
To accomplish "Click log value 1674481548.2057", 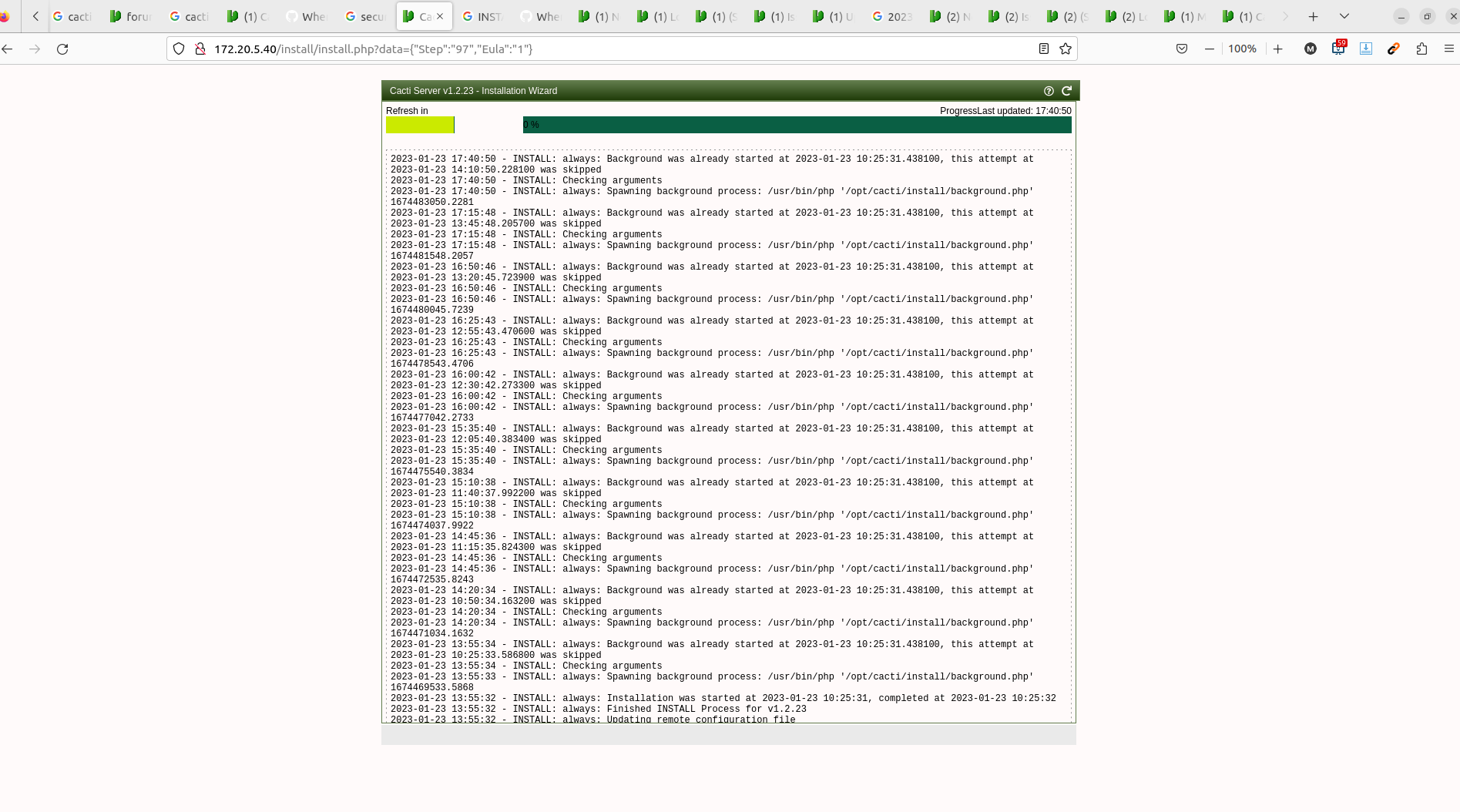I will [432, 256].
